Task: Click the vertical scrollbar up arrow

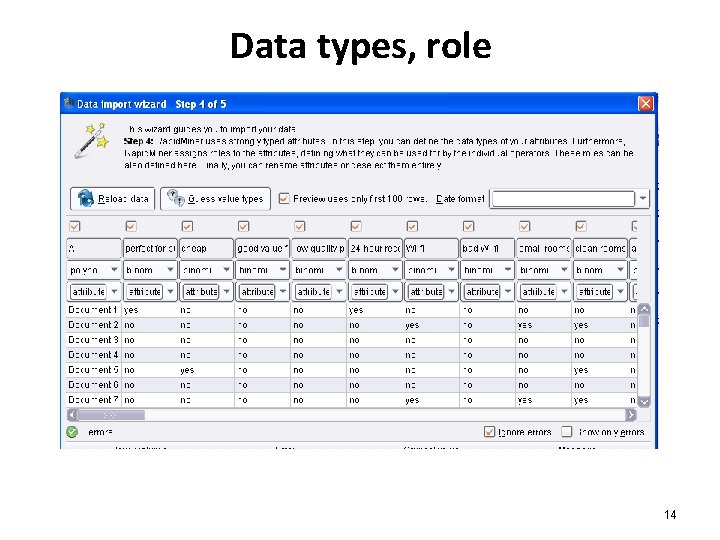Action: [x=644, y=309]
